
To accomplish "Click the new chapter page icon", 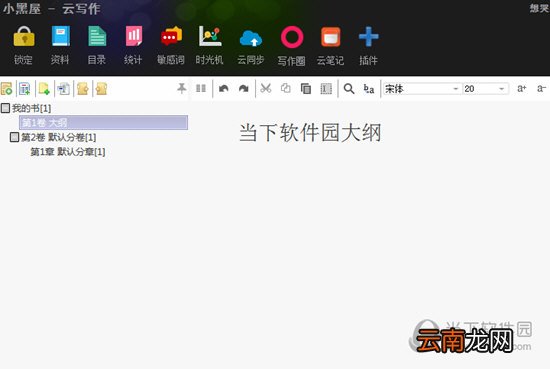I will coord(44,89).
